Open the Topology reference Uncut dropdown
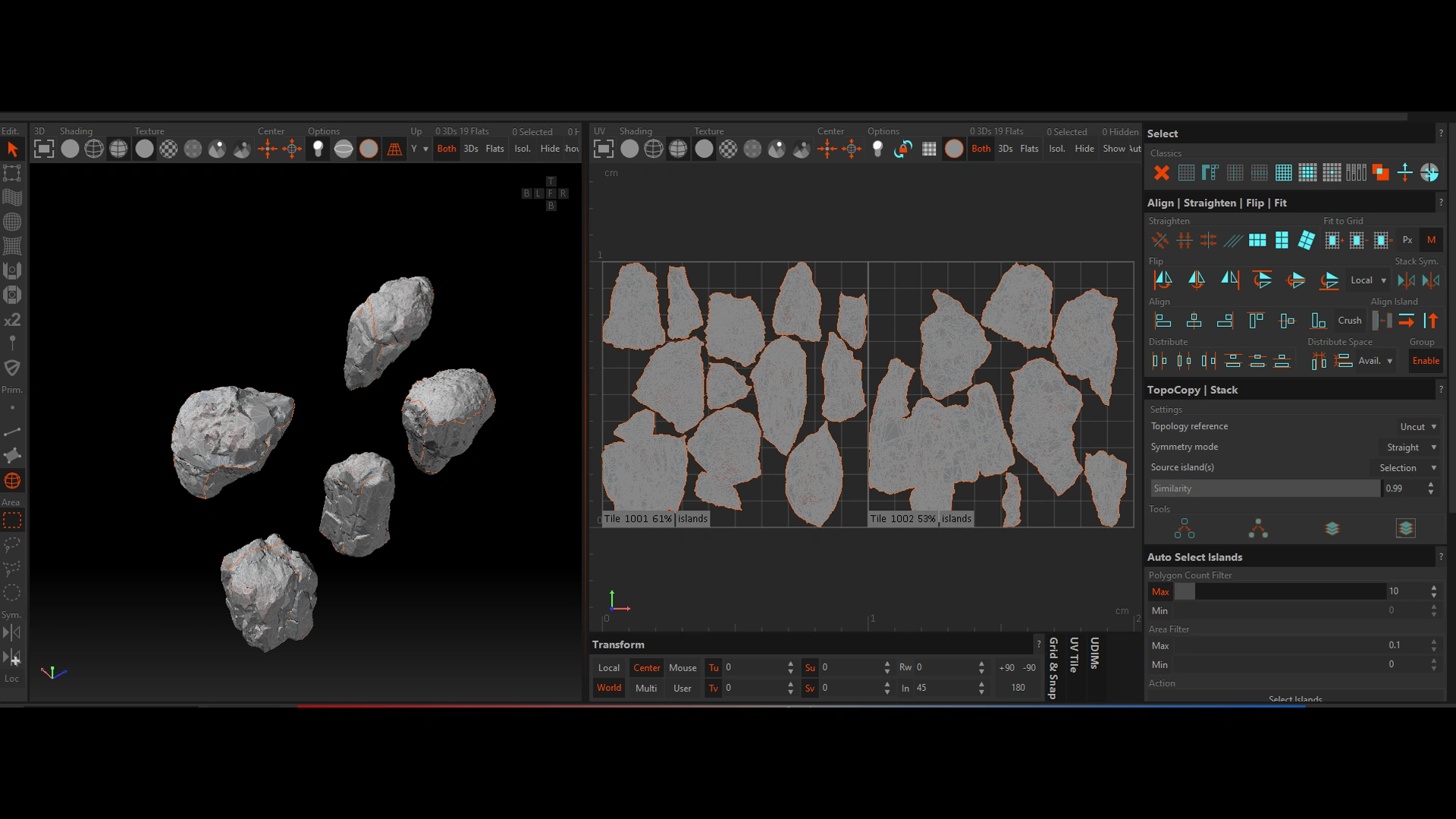 point(1418,427)
